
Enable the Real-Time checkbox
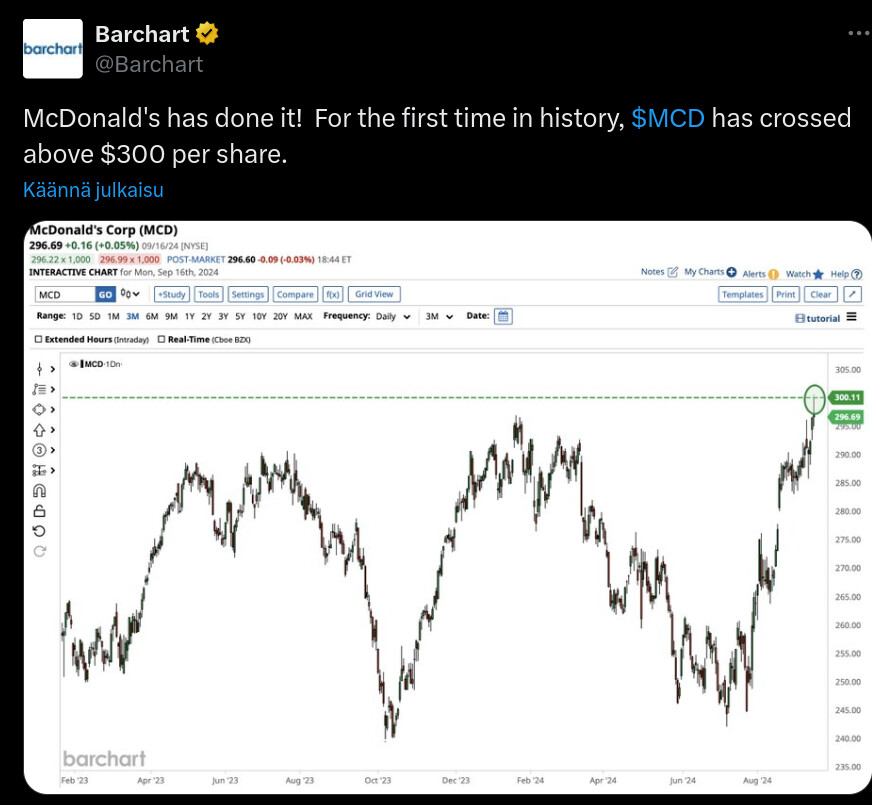[162, 340]
